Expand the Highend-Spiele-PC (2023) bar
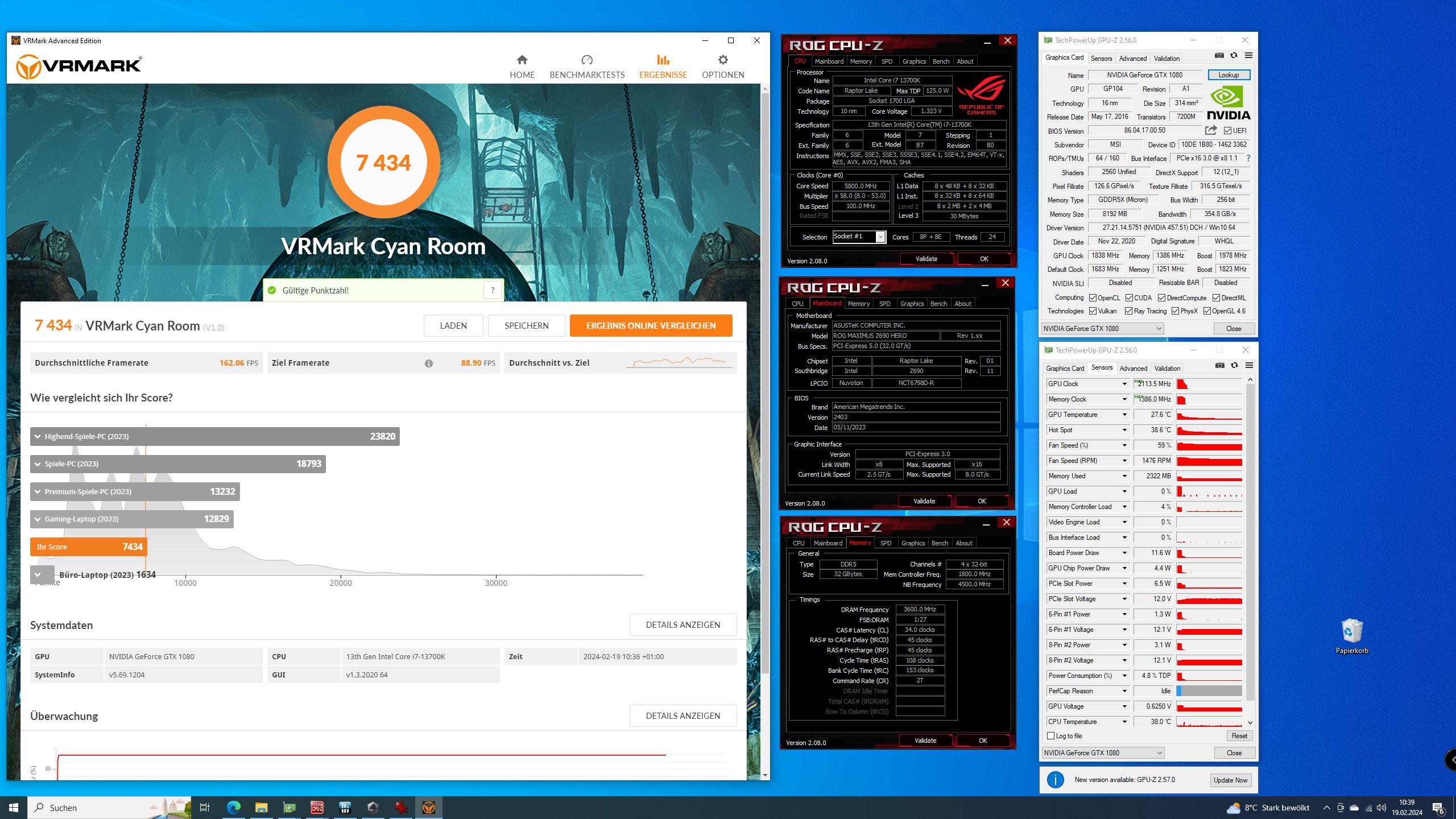The image size is (1456, 819). point(215,436)
